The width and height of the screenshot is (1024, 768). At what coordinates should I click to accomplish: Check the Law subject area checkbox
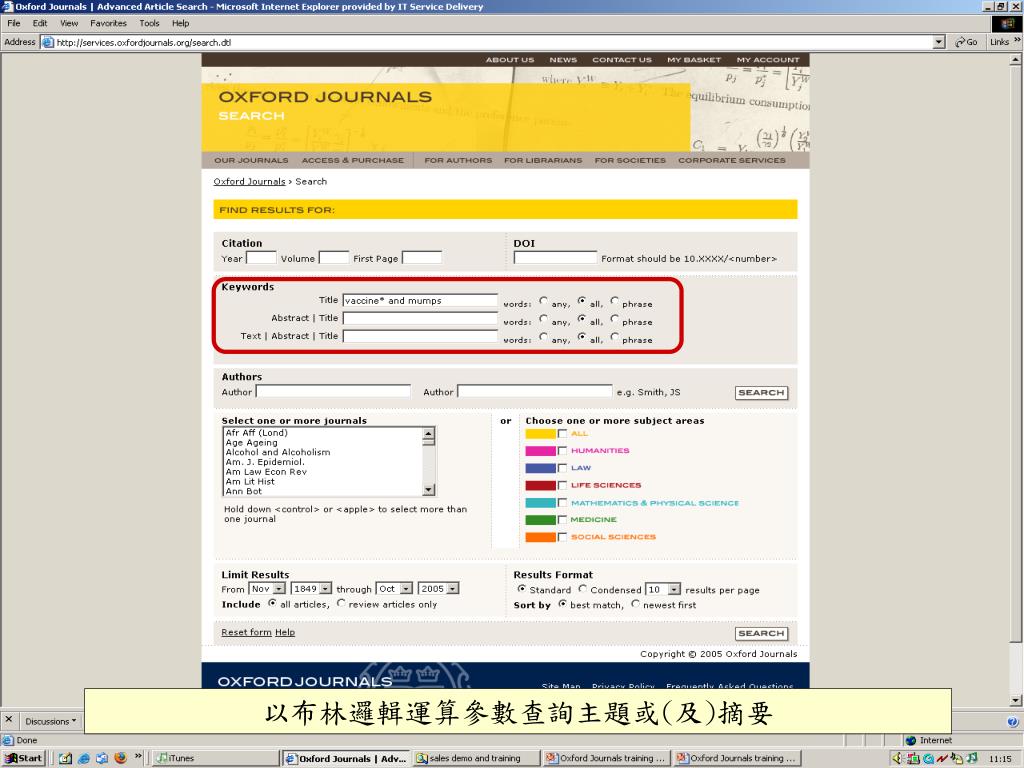[x=562, y=468]
